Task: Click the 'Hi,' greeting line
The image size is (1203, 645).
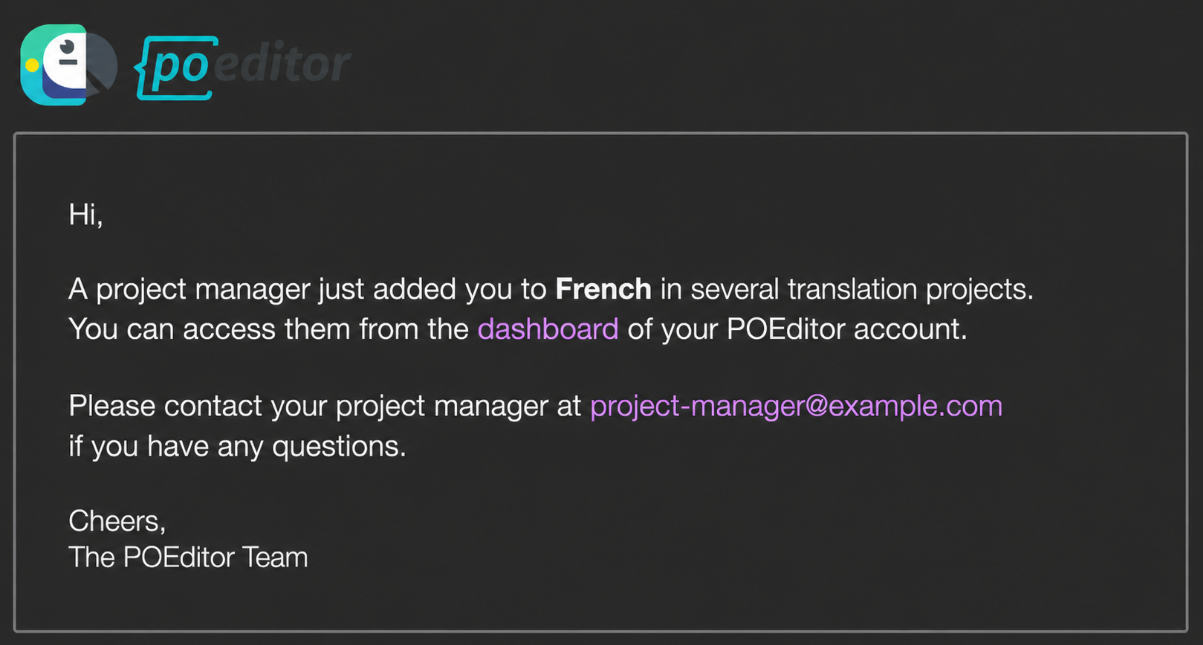Action: pyautogui.click(x=86, y=214)
